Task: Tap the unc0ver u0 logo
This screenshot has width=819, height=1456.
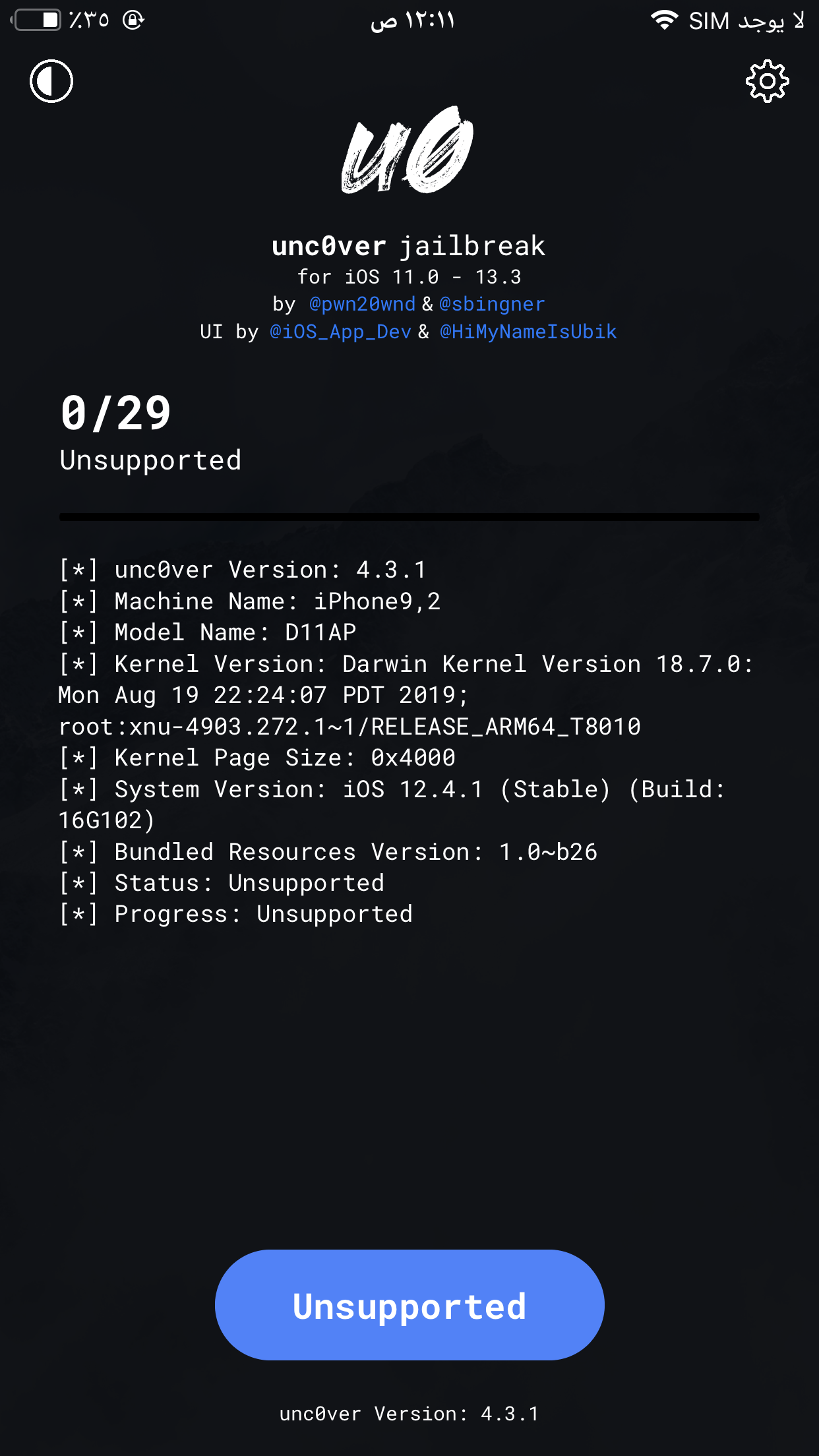Action: 408,150
